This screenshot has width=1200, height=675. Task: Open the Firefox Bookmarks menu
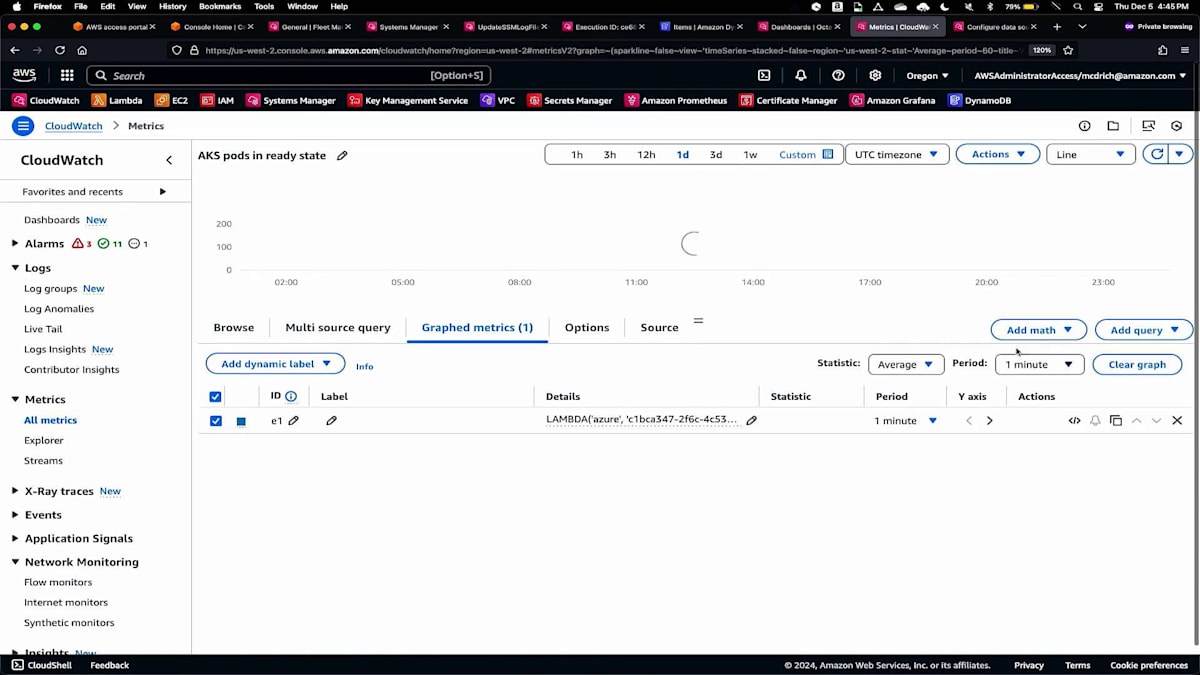tap(220, 6)
